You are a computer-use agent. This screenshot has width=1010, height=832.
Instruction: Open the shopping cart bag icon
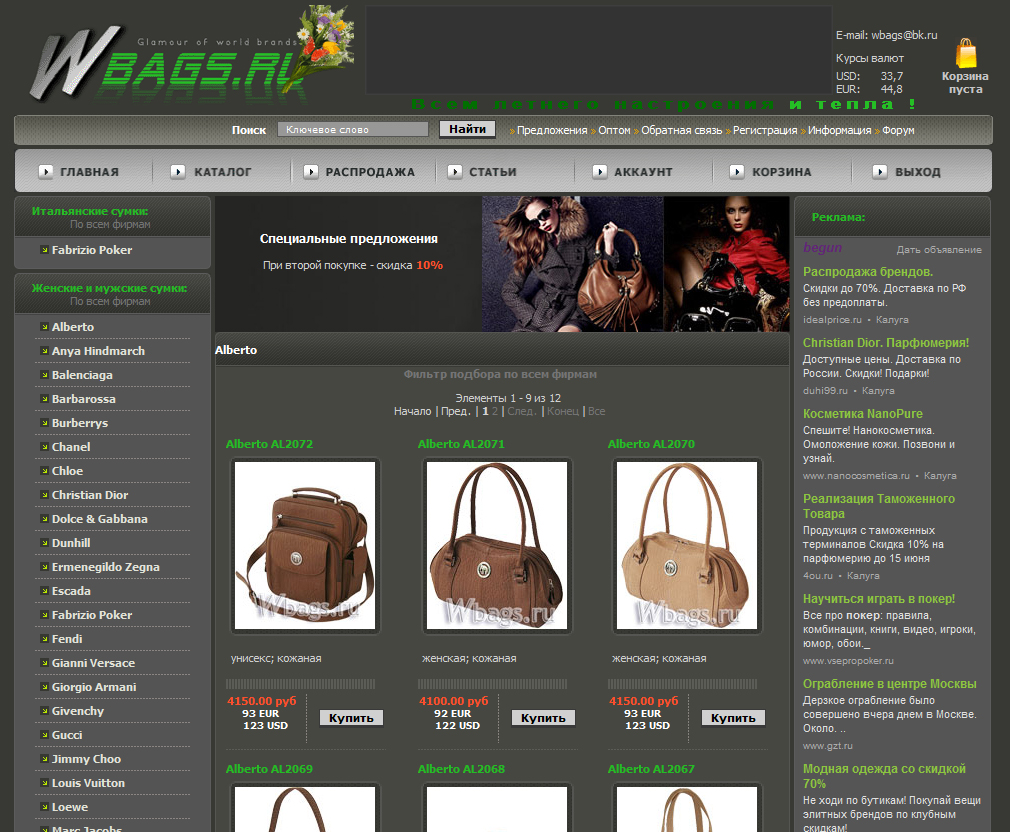(966, 53)
